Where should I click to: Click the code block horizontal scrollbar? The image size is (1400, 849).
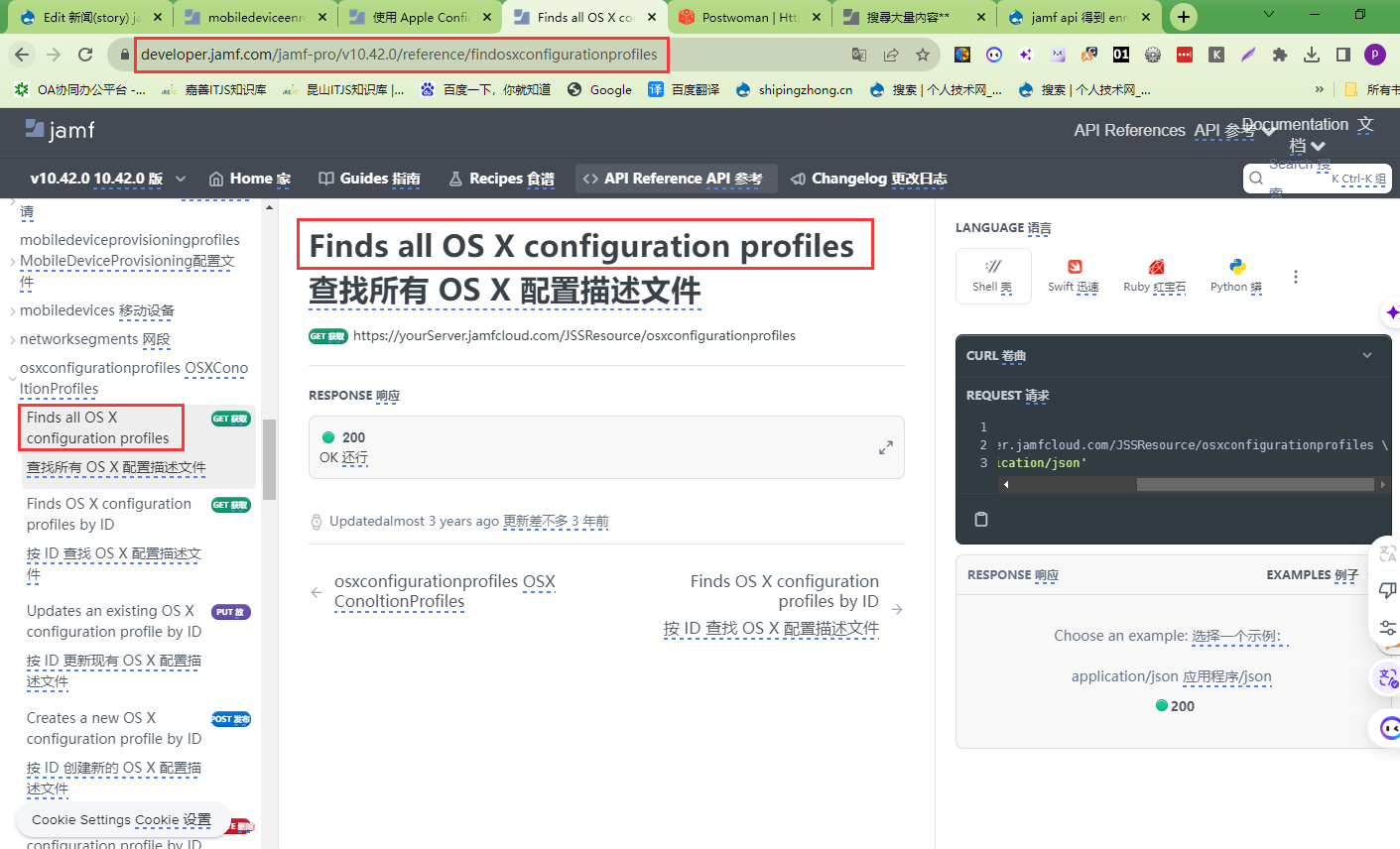coord(1255,484)
